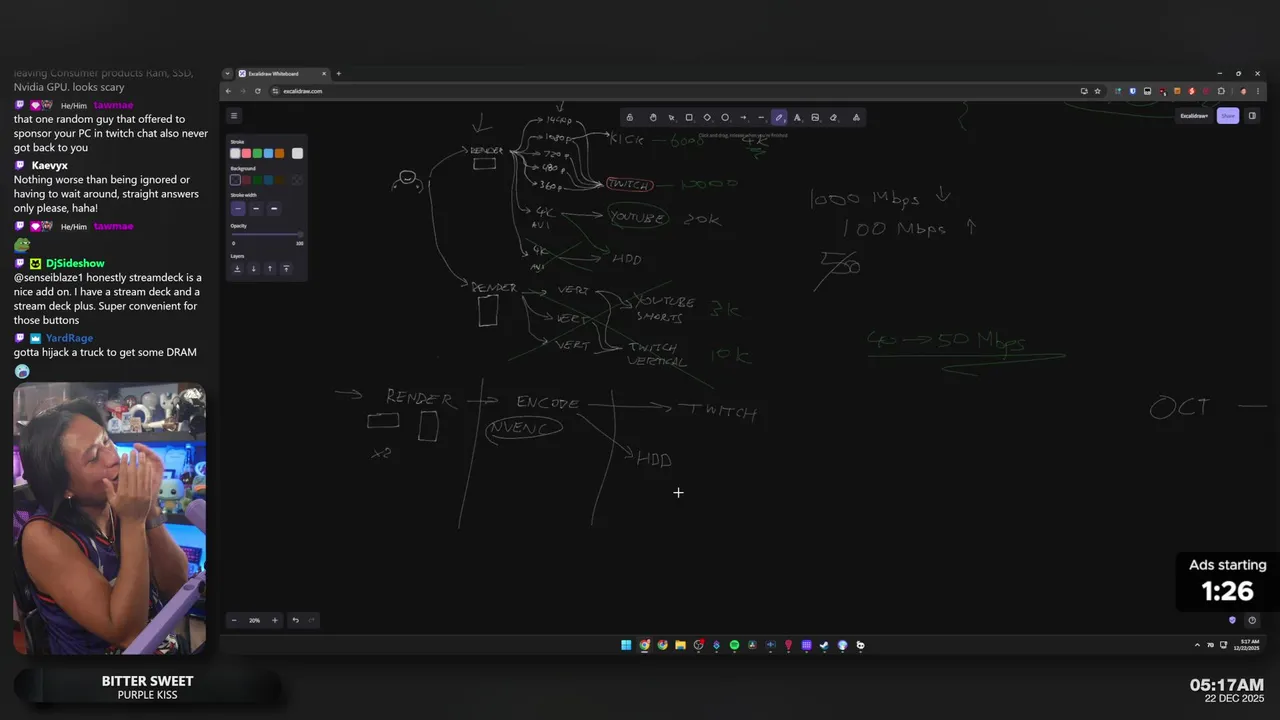The image size is (1280, 720).
Task: Set stroke width to bold
Action: pos(256,208)
